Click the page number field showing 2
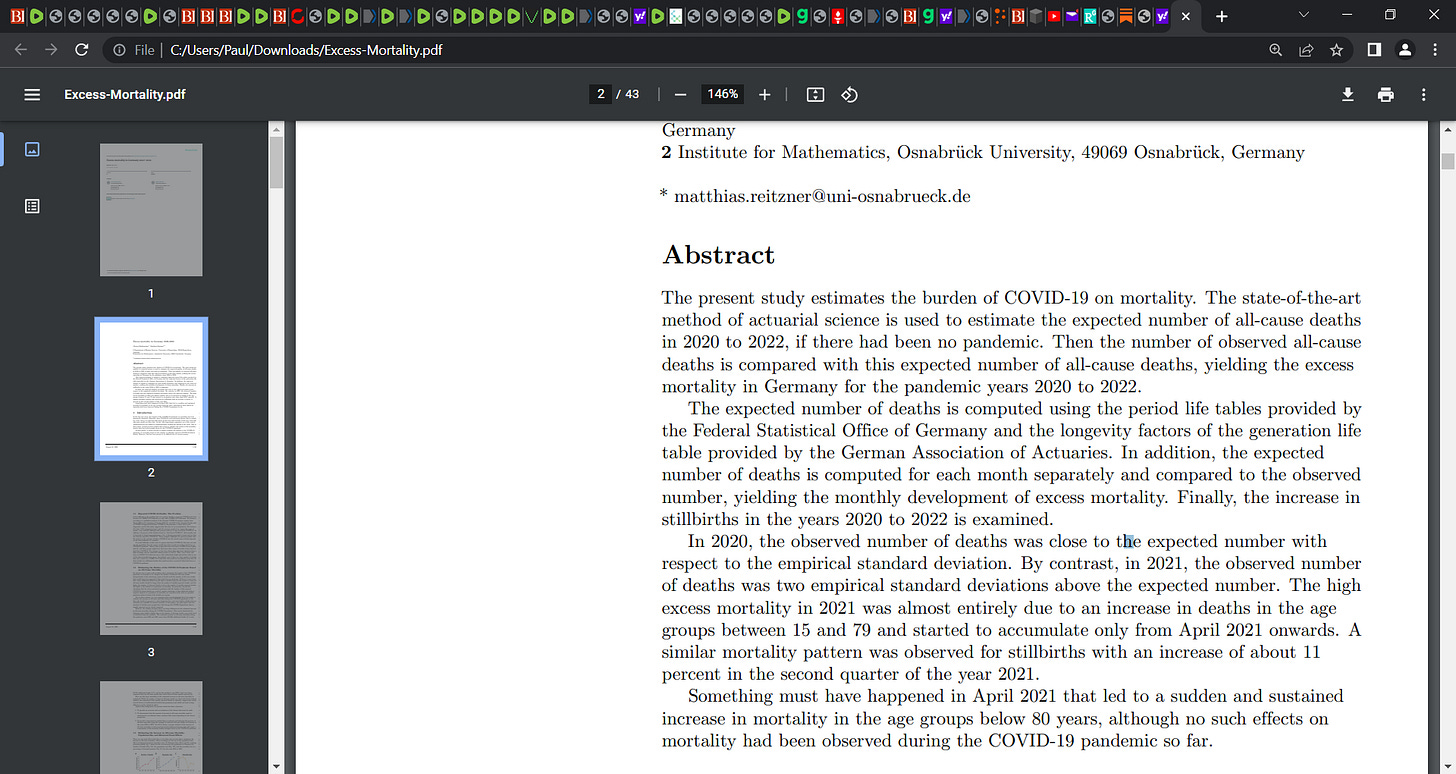The width and height of the screenshot is (1456, 774). 601,94
